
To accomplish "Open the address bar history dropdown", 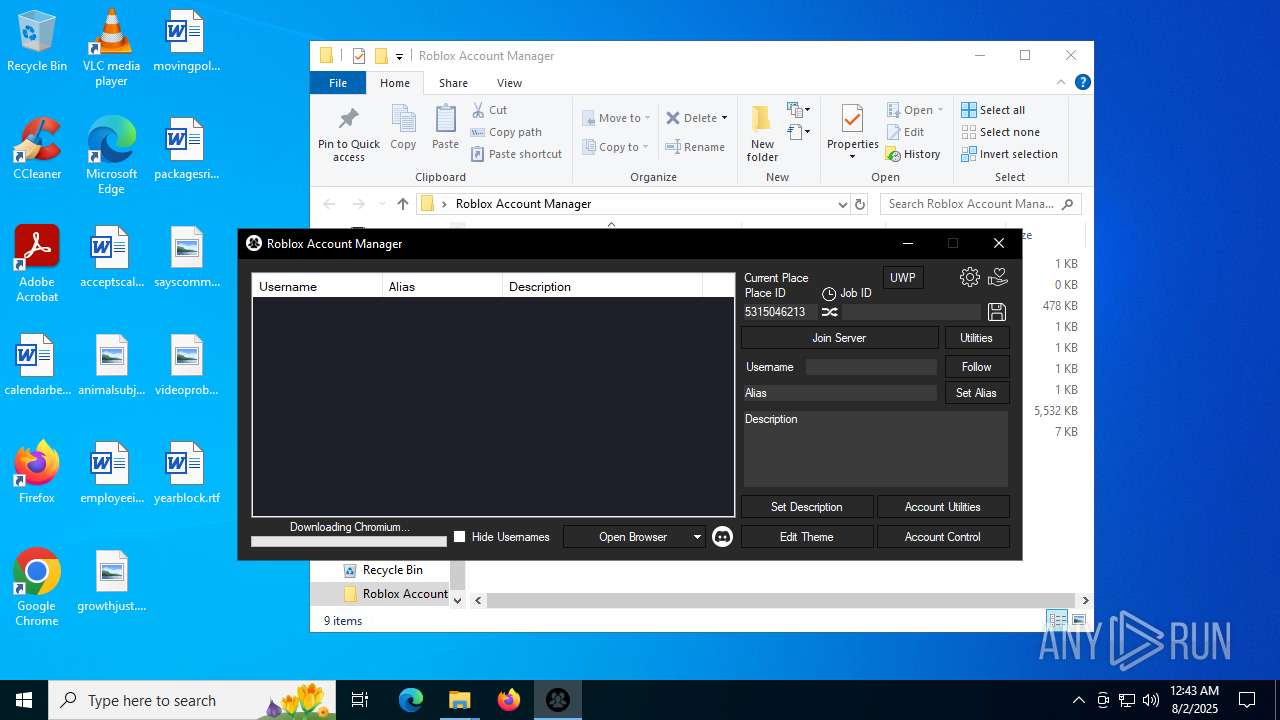I will [x=842, y=204].
